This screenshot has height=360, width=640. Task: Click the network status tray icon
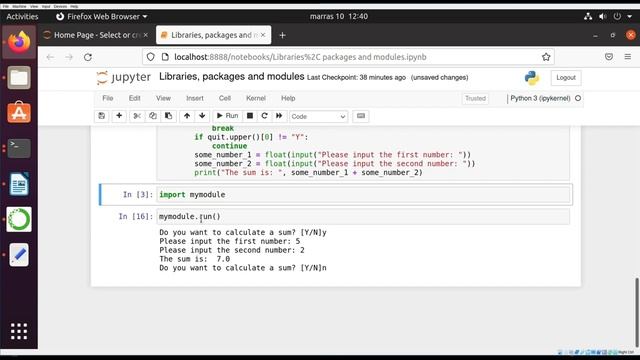pyautogui.click(x=588, y=16)
